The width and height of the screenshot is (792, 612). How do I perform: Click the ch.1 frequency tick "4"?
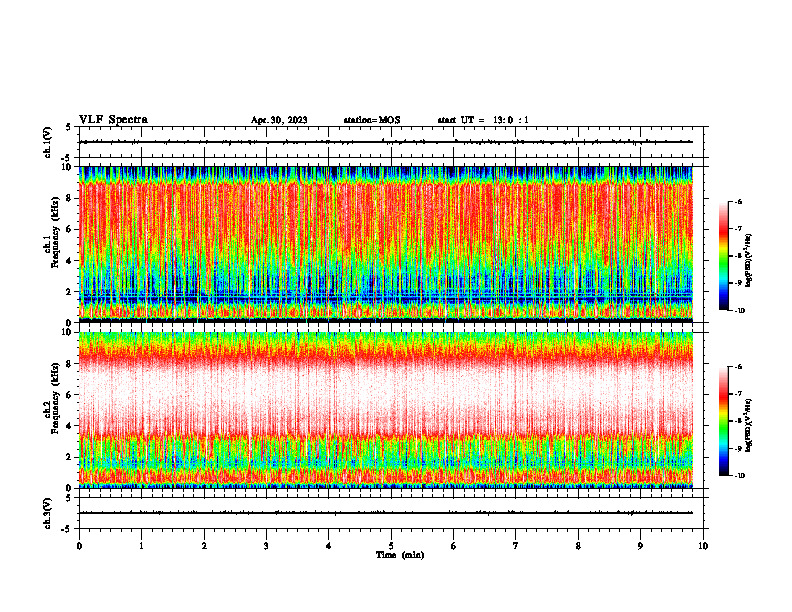pyautogui.click(x=70, y=261)
